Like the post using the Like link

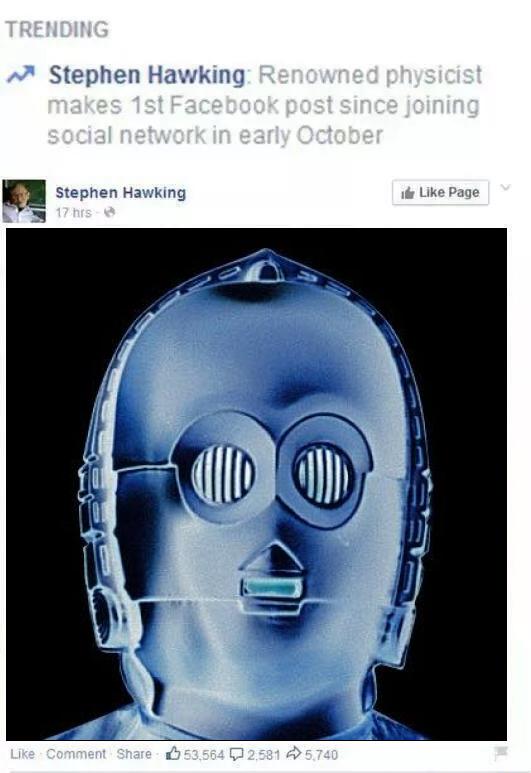[x=22, y=754]
